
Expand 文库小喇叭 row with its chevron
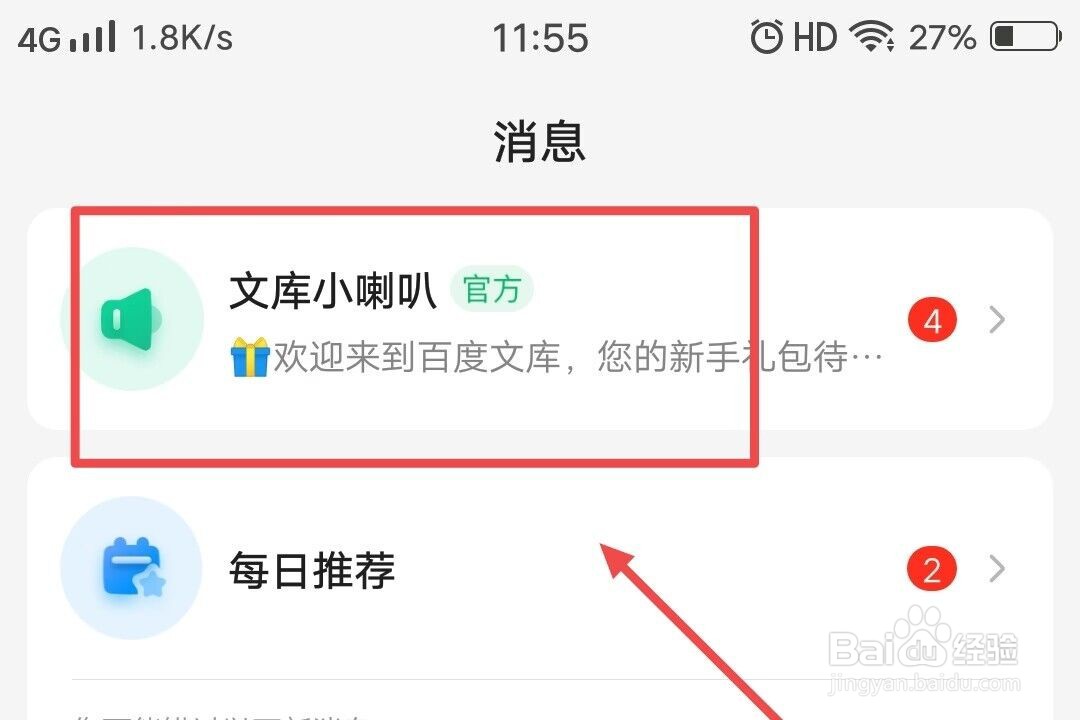click(997, 320)
